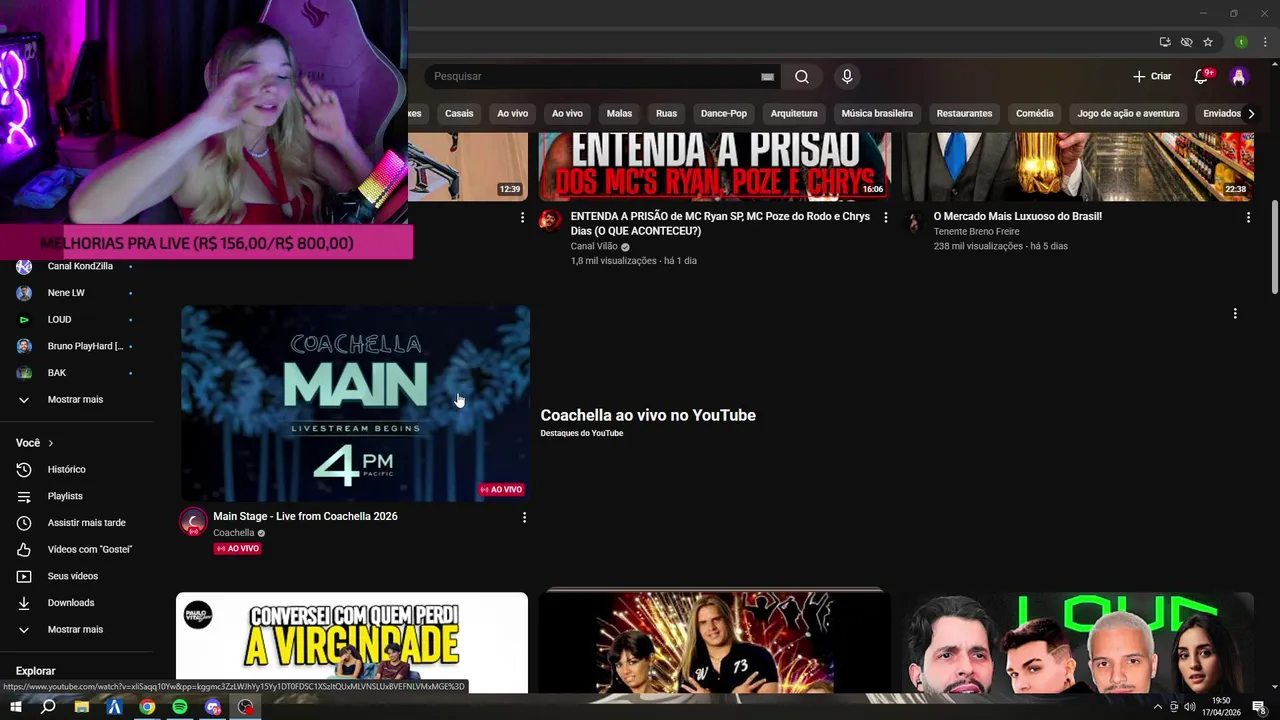
Task: Open the YouTube account avatar menu
Action: (x=1239, y=77)
